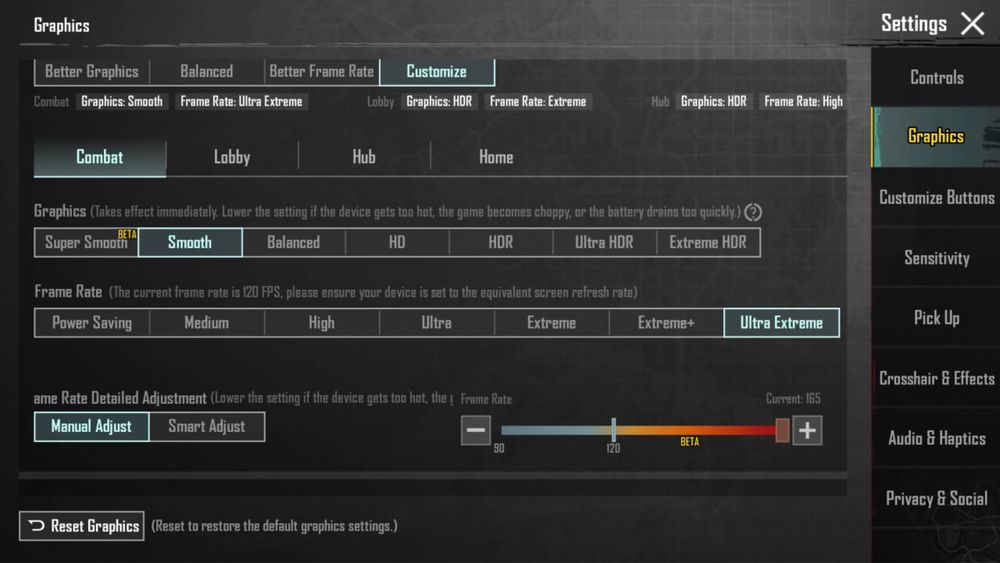Screen dimensions: 1000x563
Task: Click Lobby 'Graphics: HDR' summary label
Action: 439,101
